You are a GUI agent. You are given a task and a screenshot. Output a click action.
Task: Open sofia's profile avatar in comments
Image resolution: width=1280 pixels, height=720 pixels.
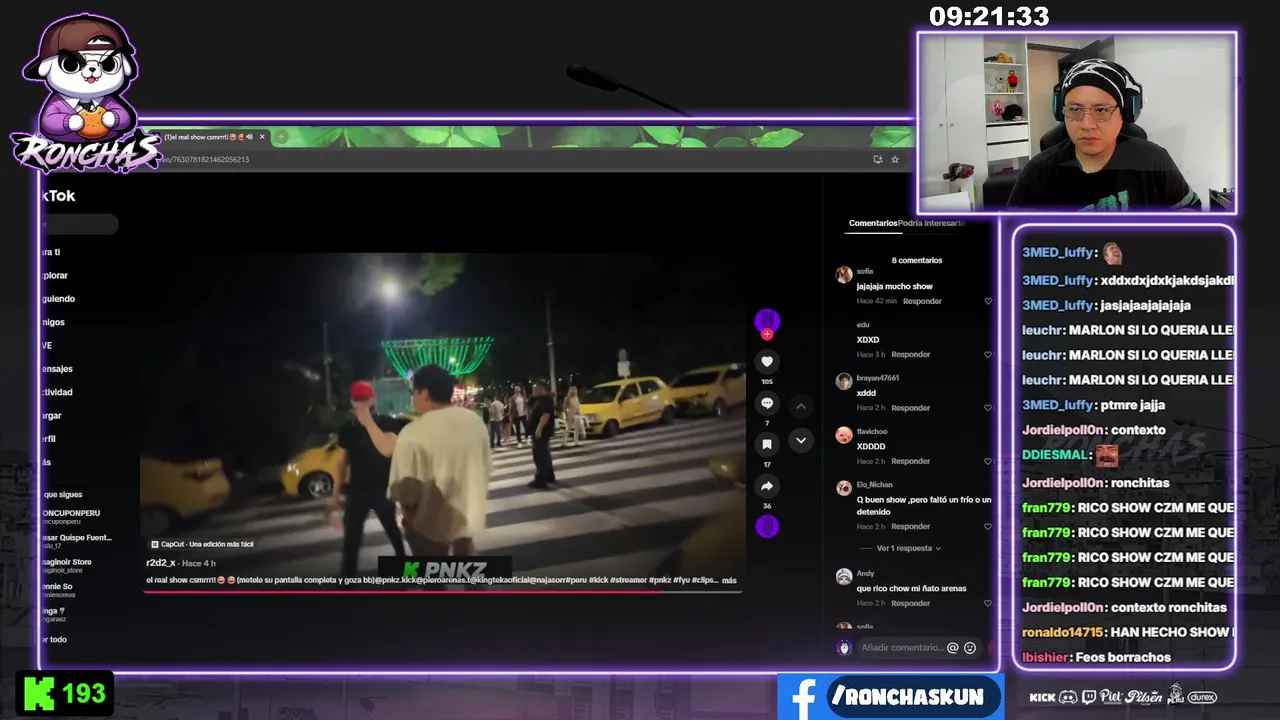(x=844, y=274)
